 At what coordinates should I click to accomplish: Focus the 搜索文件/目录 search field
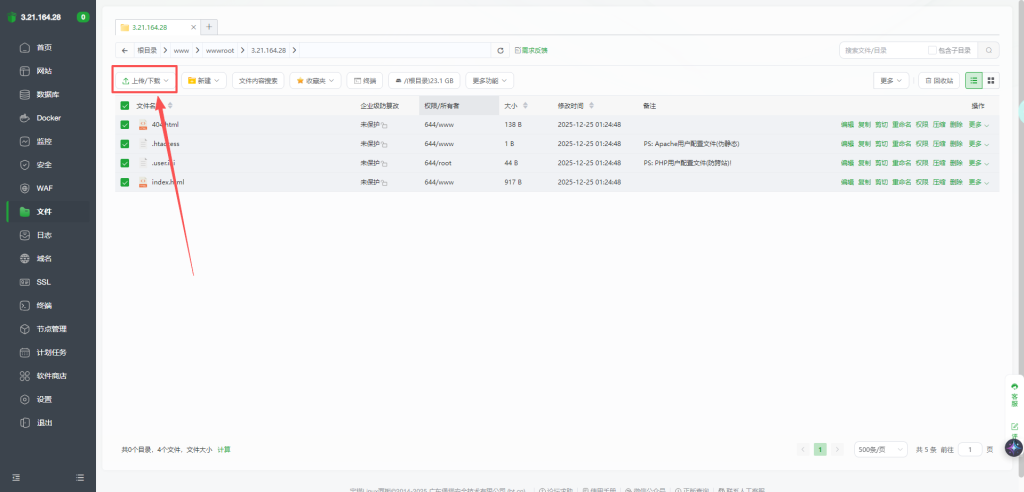click(x=882, y=50)
